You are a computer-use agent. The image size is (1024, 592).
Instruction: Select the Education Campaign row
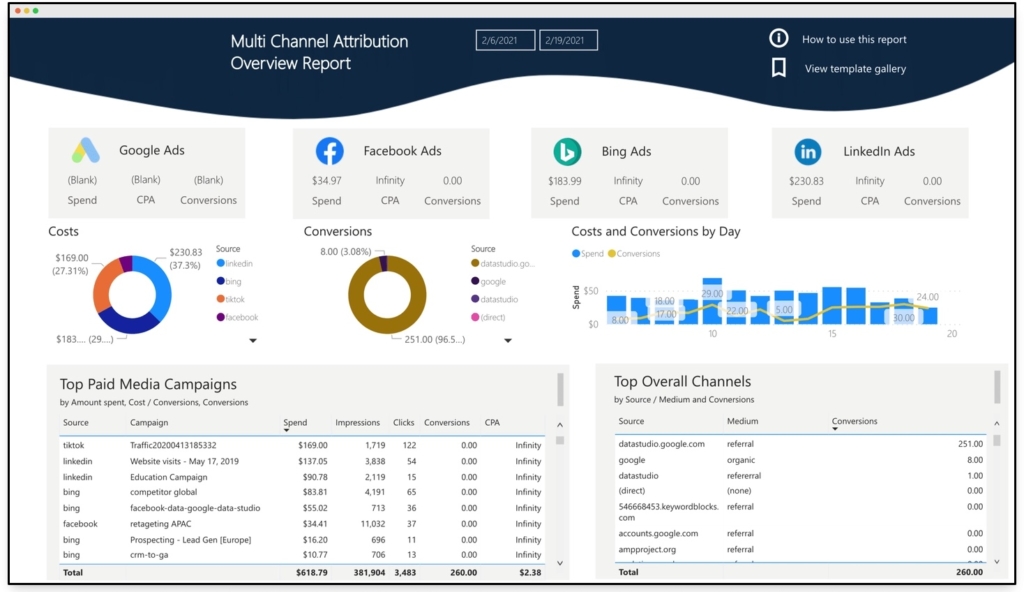tap(302, 477)
